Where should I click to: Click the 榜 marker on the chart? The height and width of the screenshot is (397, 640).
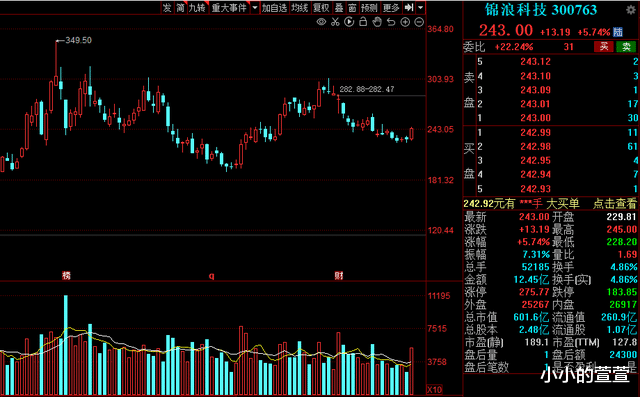[x=66, y=275]
